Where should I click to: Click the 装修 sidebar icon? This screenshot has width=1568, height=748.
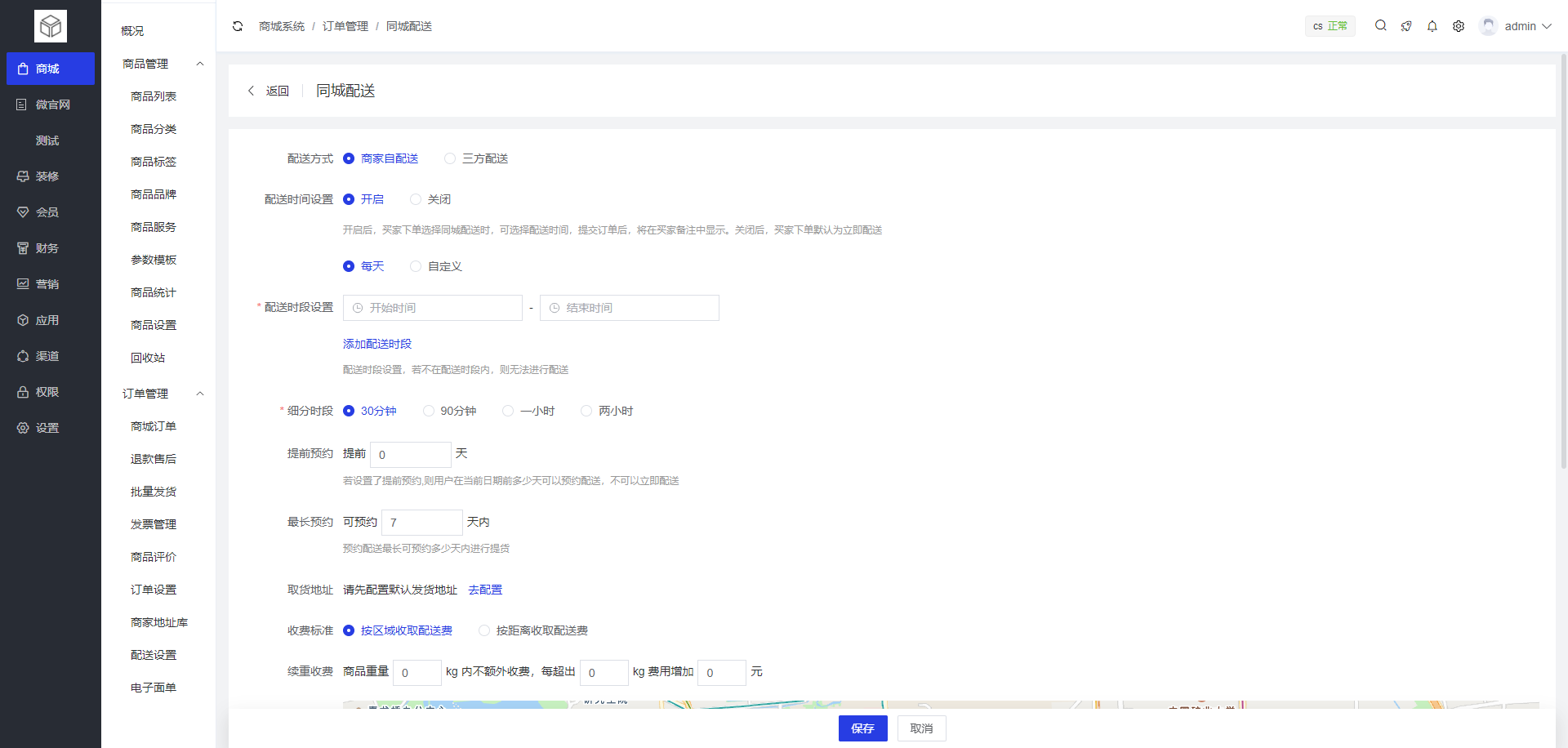pos(47,176)
